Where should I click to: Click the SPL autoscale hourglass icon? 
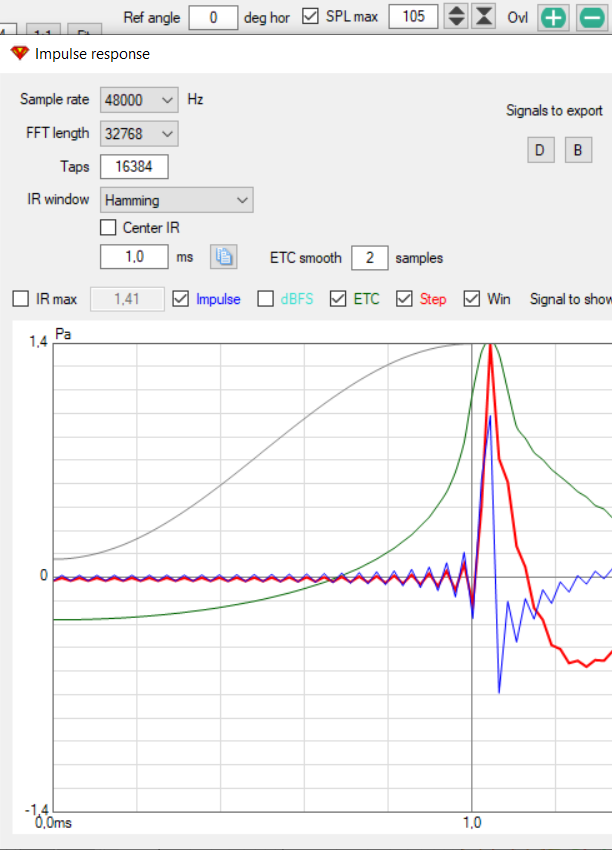pos(484,16)
